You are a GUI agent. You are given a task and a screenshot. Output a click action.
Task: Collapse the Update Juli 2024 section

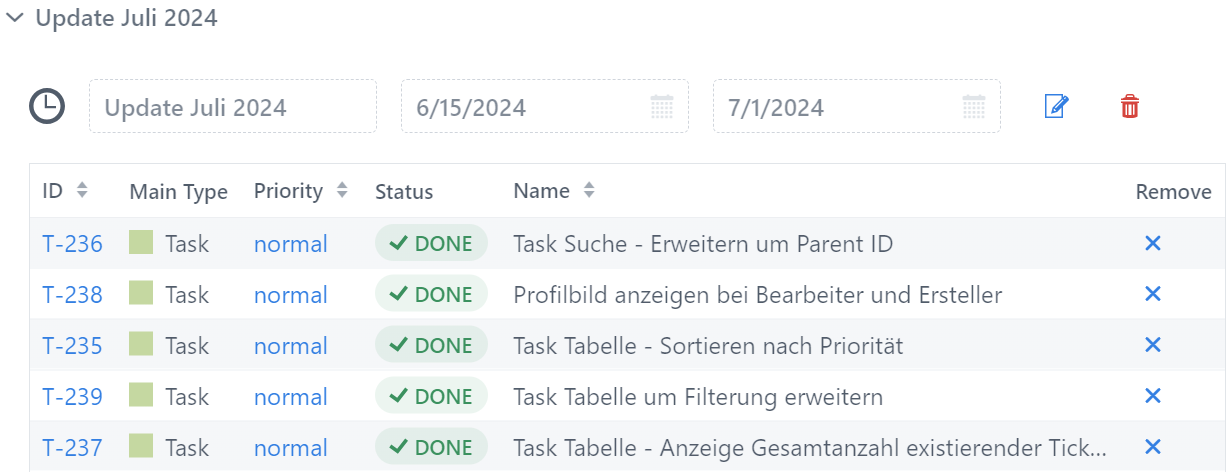point(15,18)
